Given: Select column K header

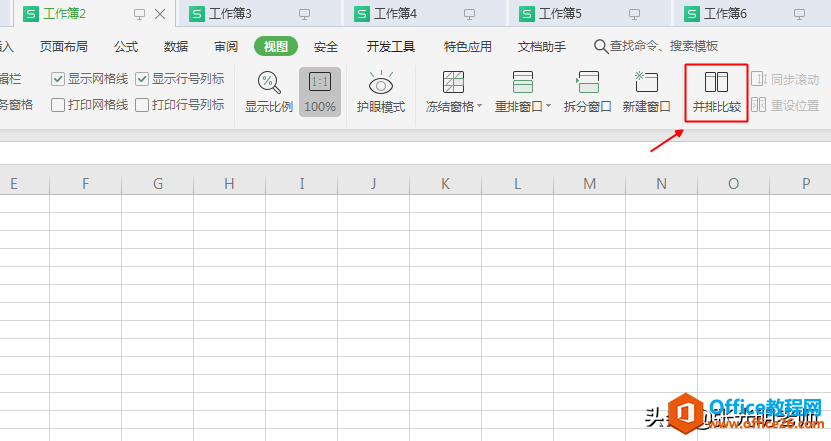Looking at the screenshot, I should tap(446, 184).
